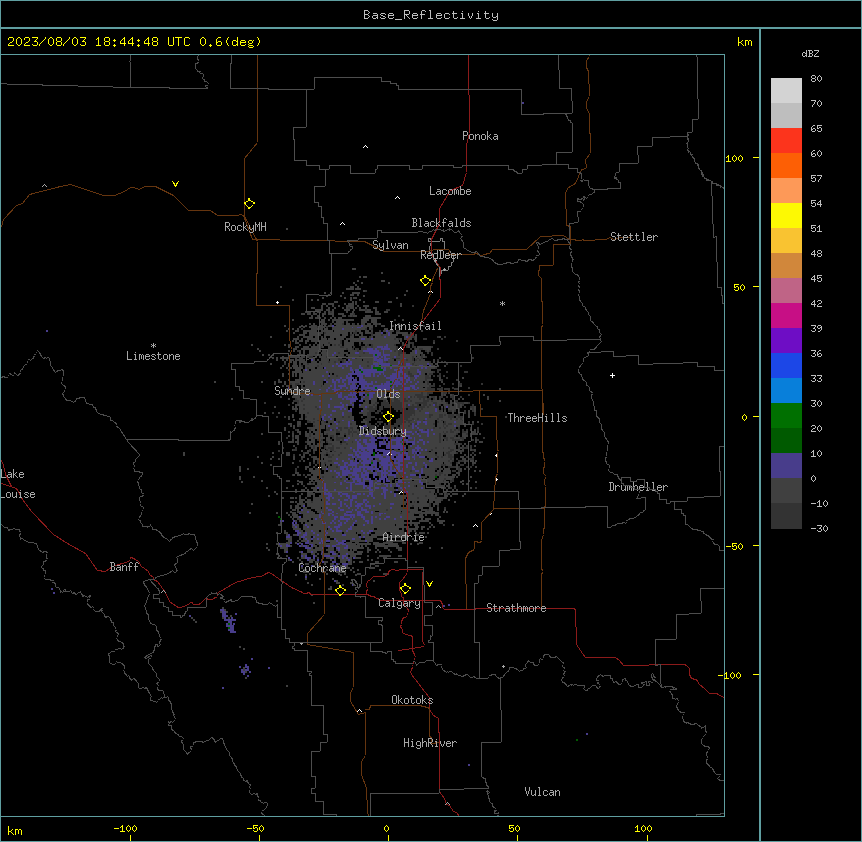Click the Stettler label
862x842 pixels.
point(634,237)
